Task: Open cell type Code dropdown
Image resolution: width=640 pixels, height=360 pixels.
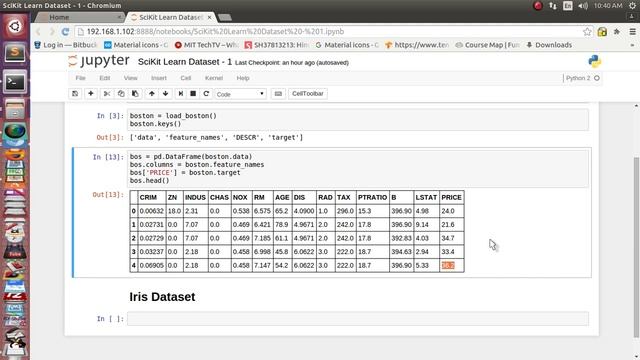Action: pos(240,94)
